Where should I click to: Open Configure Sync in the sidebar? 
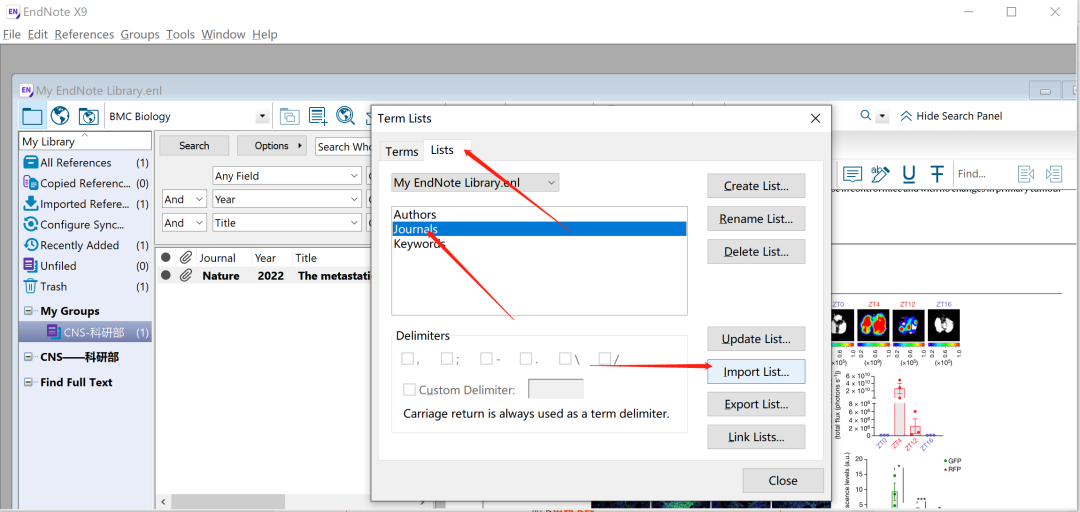click(x=85, y=225)
